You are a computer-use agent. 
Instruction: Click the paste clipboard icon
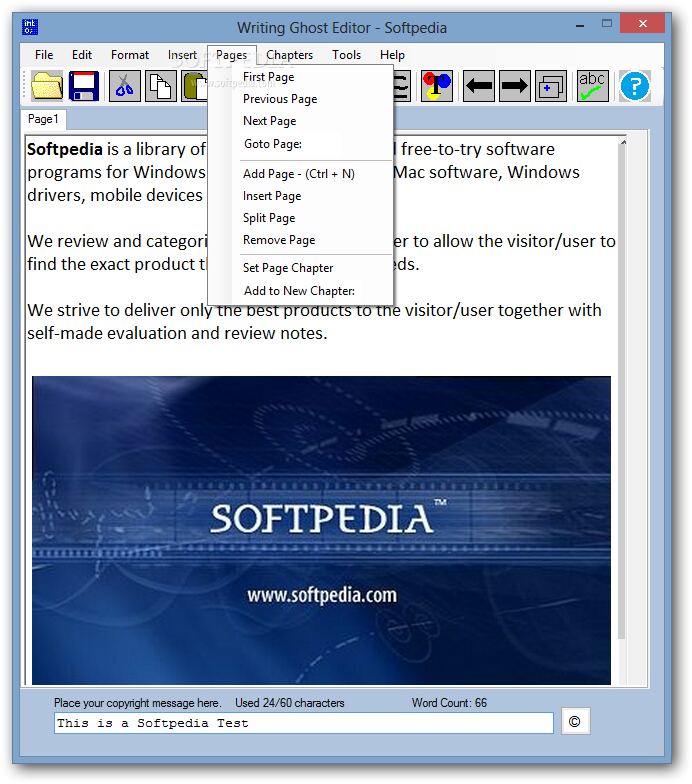[195, 86]
